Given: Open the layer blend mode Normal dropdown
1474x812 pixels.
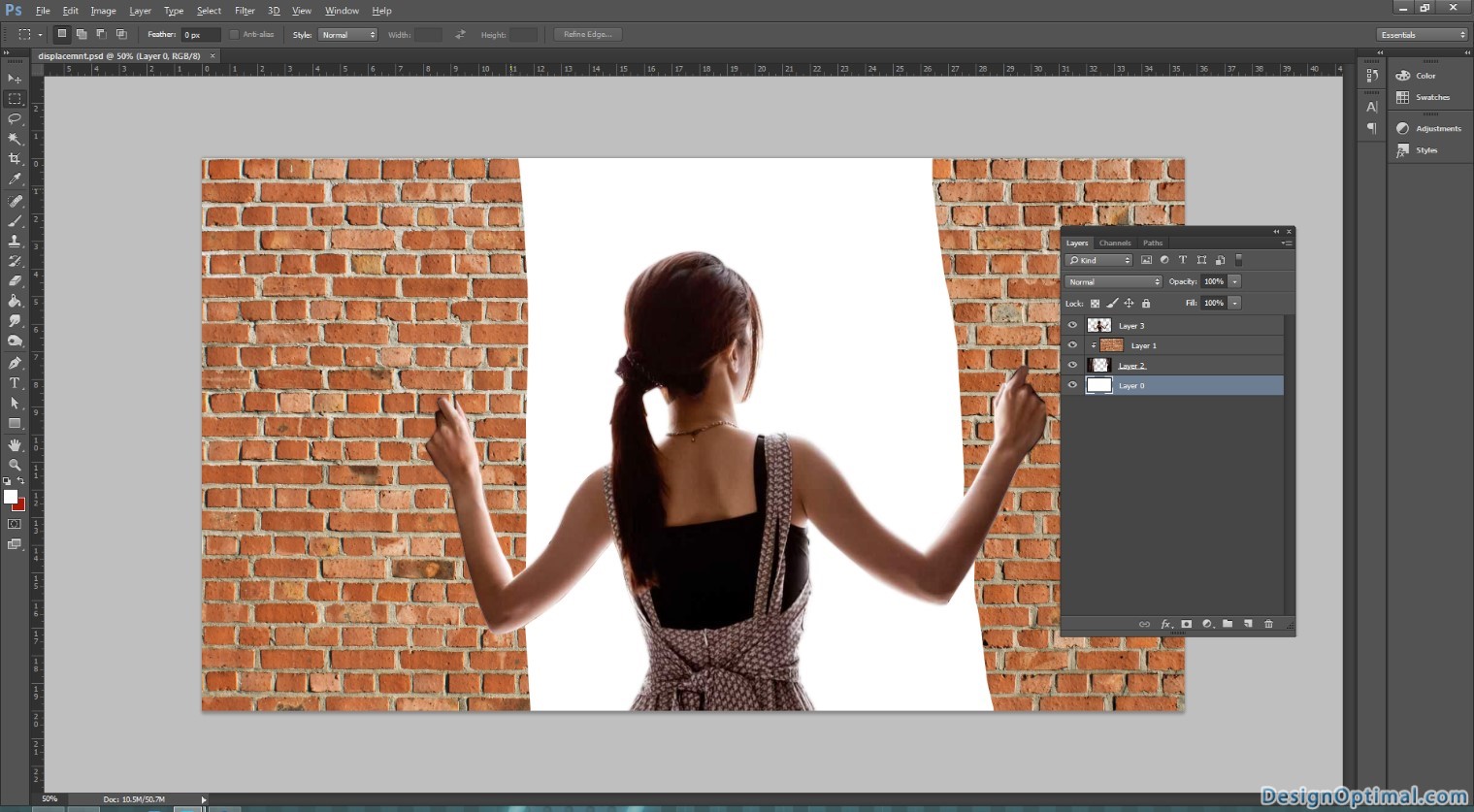Looking at the screenshot, I should click(x=1113, y=281).
